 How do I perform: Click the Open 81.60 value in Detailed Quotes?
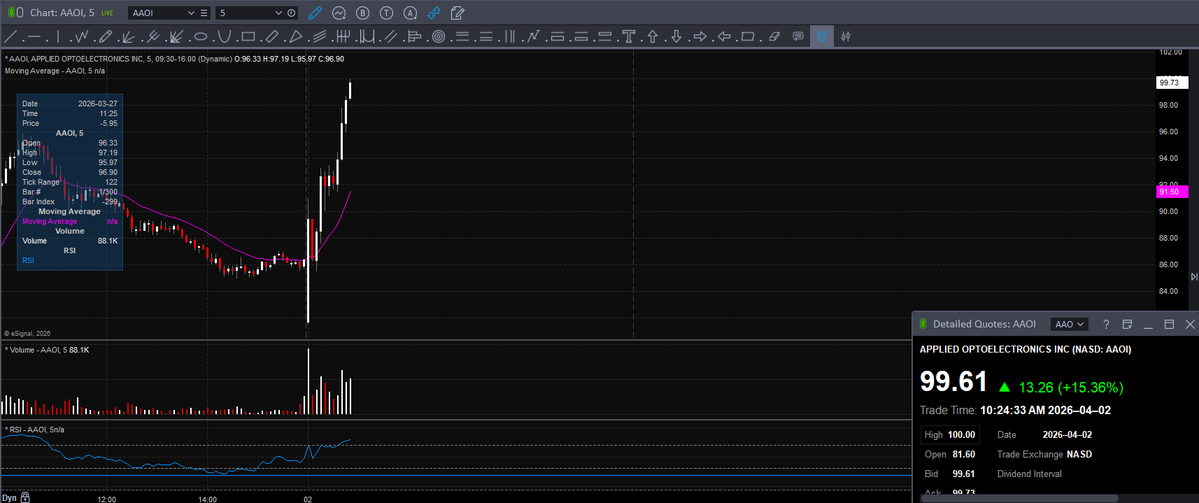coord(964,455)
